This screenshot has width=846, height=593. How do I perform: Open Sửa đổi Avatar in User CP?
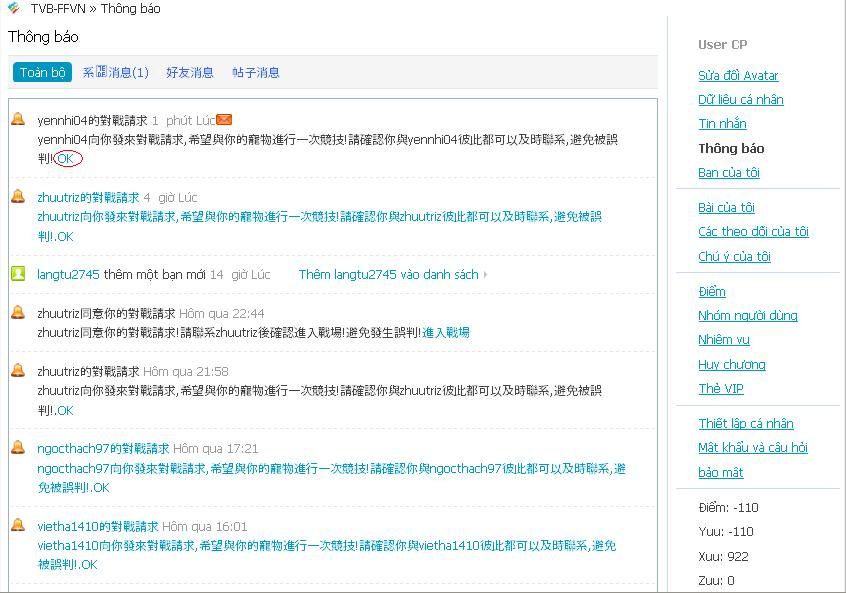pyautogui.click(x=738, y=76)
